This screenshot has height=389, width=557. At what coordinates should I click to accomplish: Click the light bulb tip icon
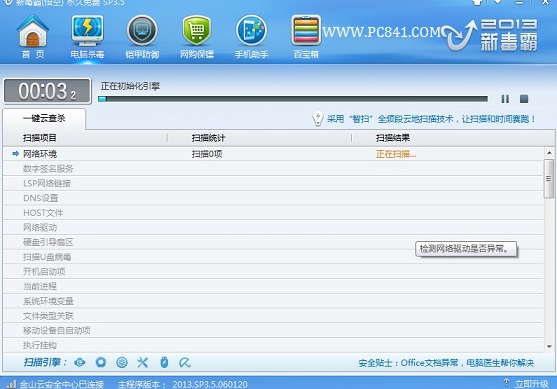(x=318, y=119)
